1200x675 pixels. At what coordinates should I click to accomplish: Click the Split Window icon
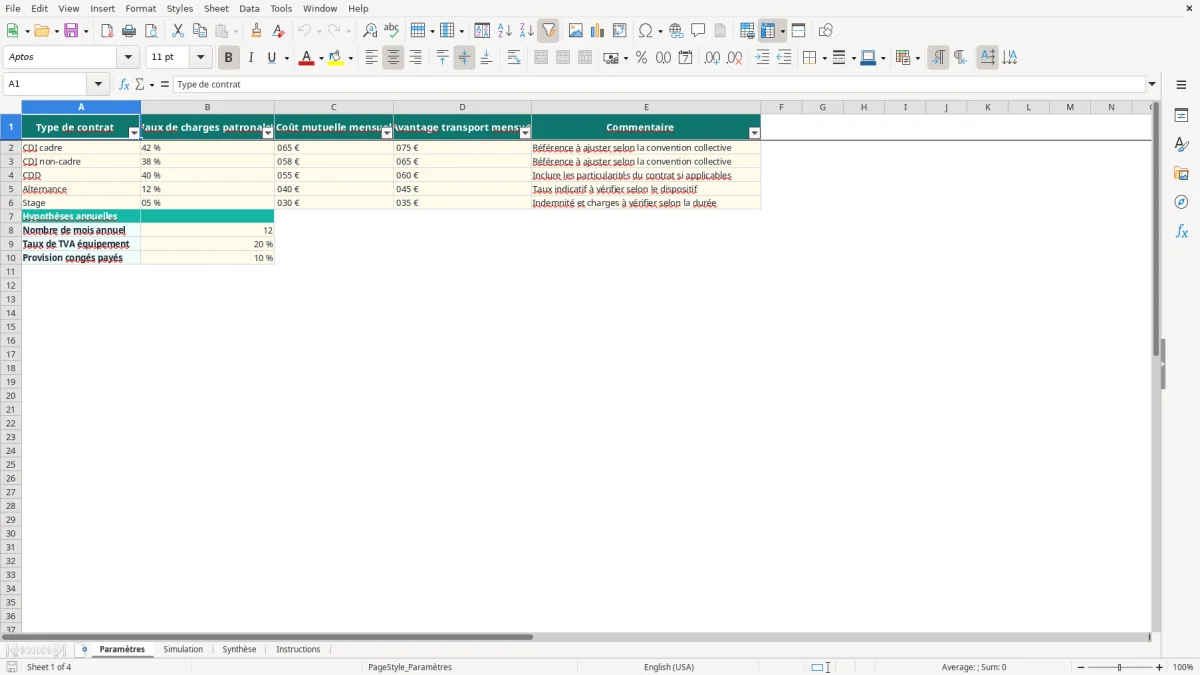(x=799, y=31)
